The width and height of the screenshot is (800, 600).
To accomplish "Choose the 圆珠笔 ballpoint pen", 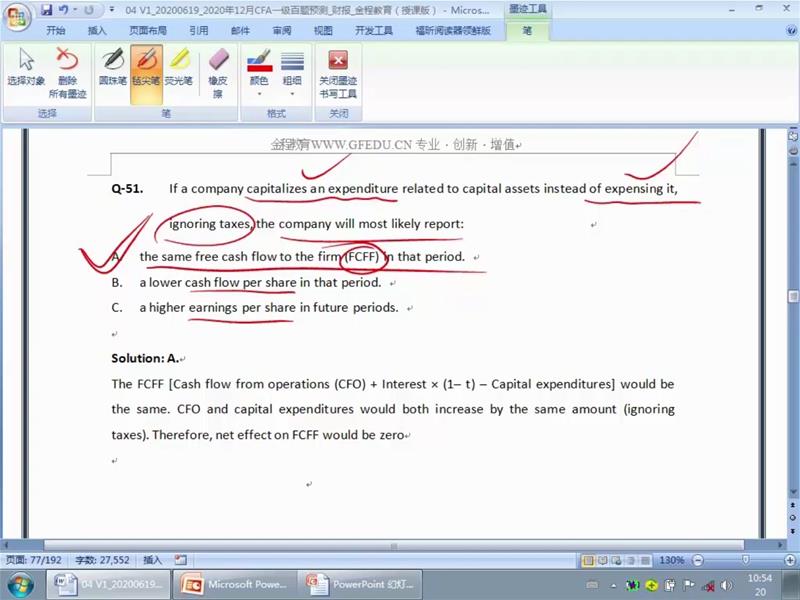I will coord(113,66).
